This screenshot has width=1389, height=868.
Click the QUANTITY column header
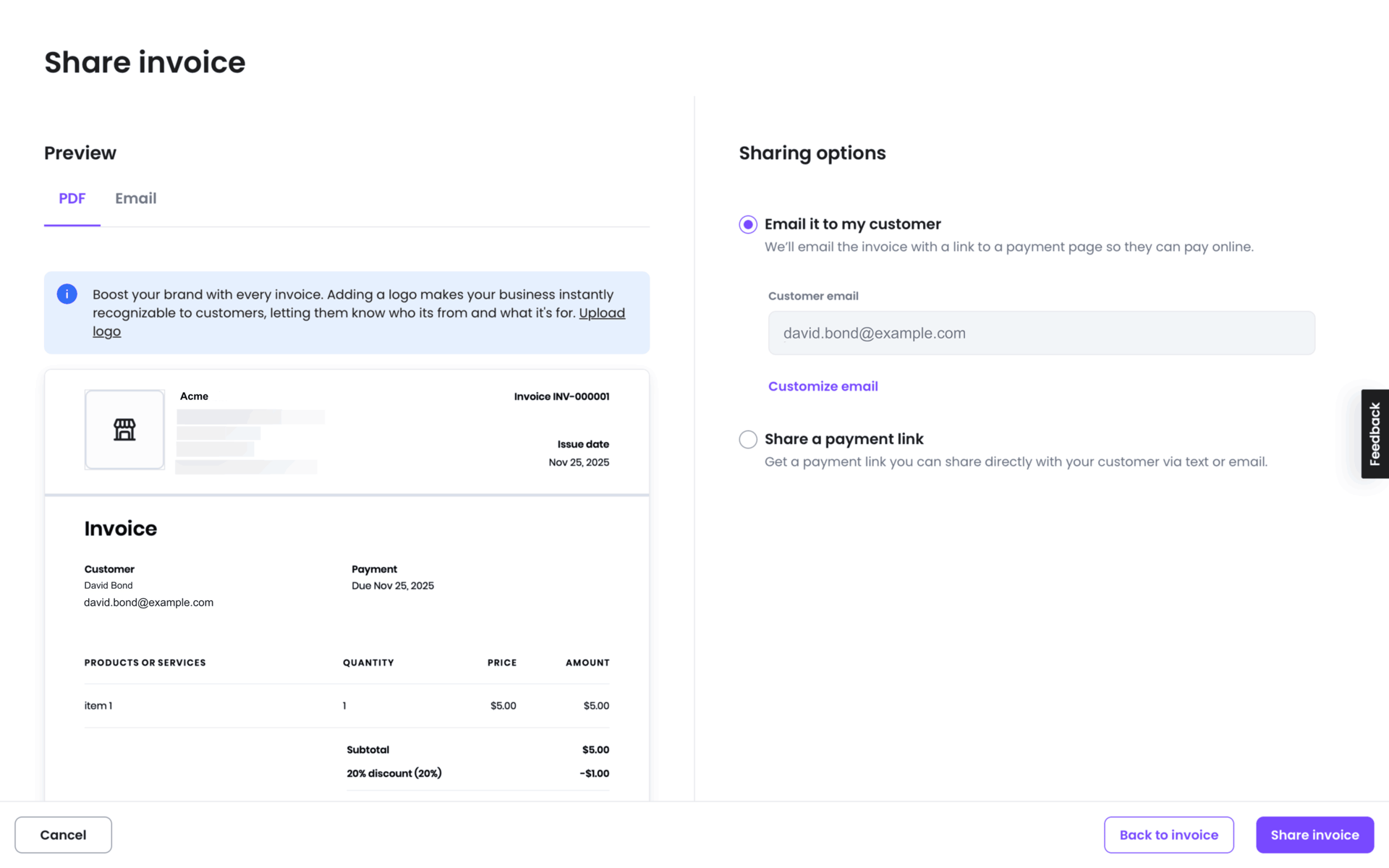coord(368,663)
